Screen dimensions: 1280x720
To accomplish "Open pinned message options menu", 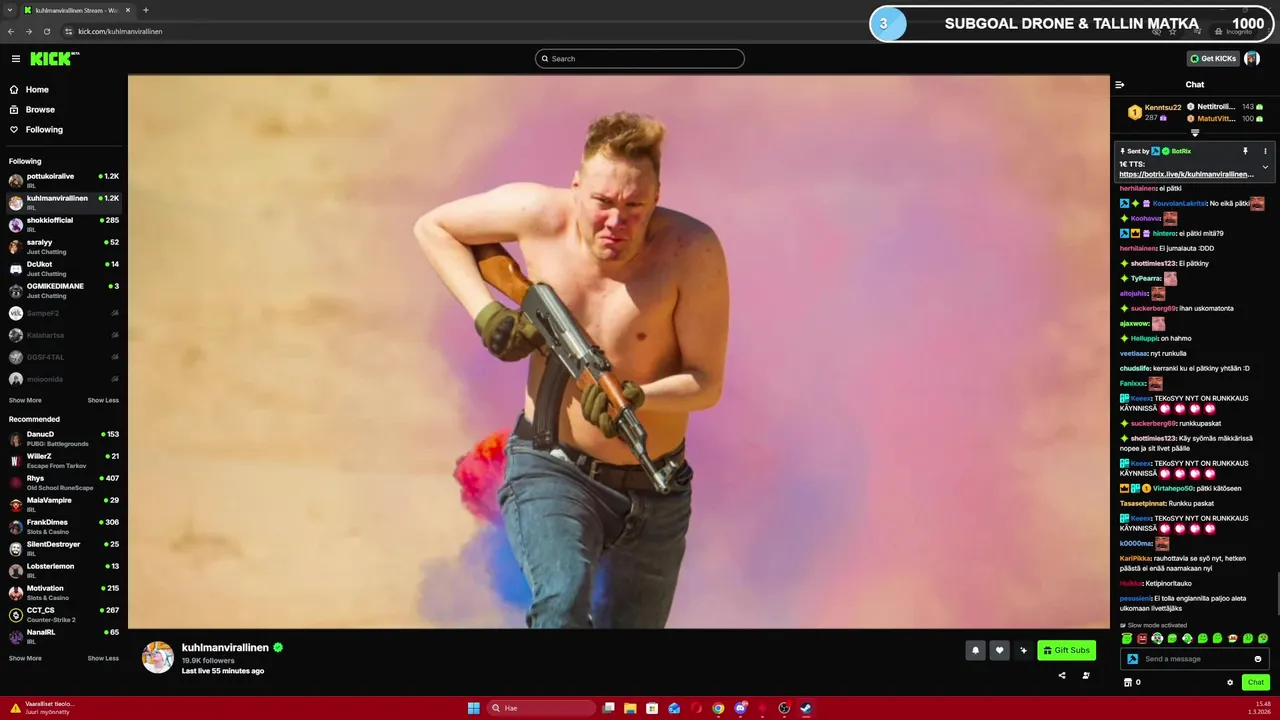I will [x=1265, y=151].
